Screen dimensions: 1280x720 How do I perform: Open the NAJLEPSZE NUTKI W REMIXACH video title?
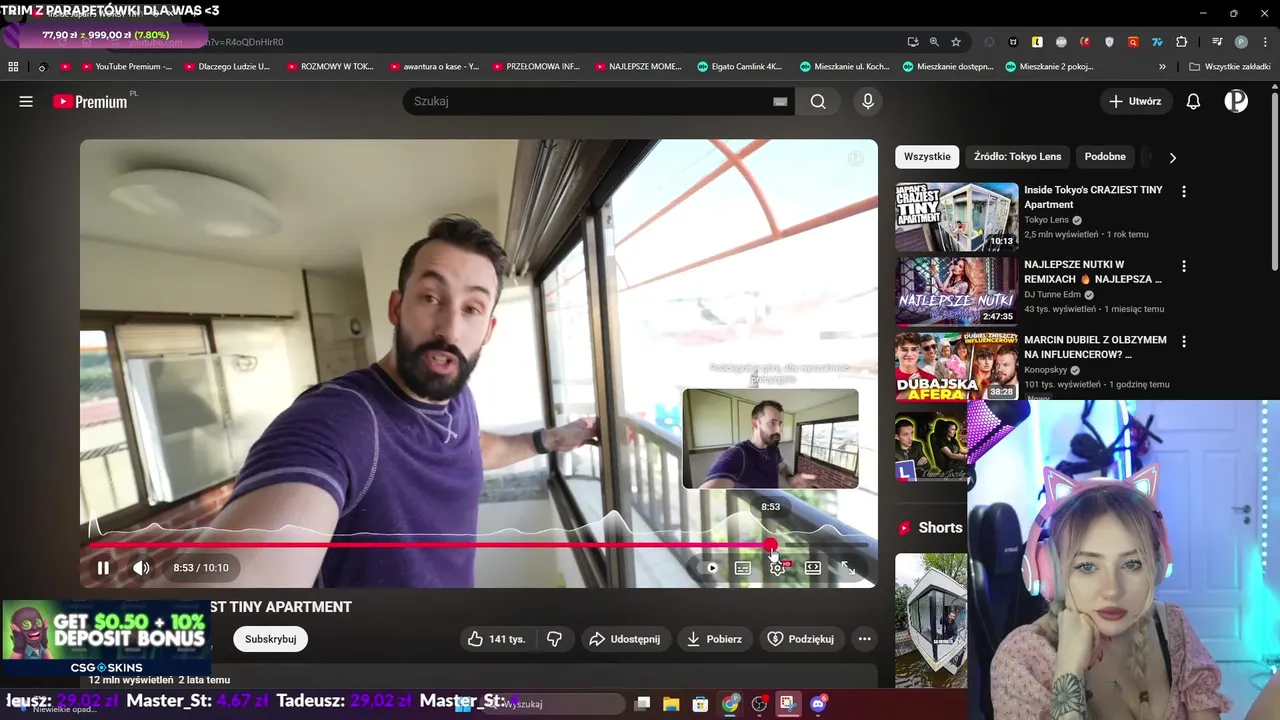(1093, 272)
